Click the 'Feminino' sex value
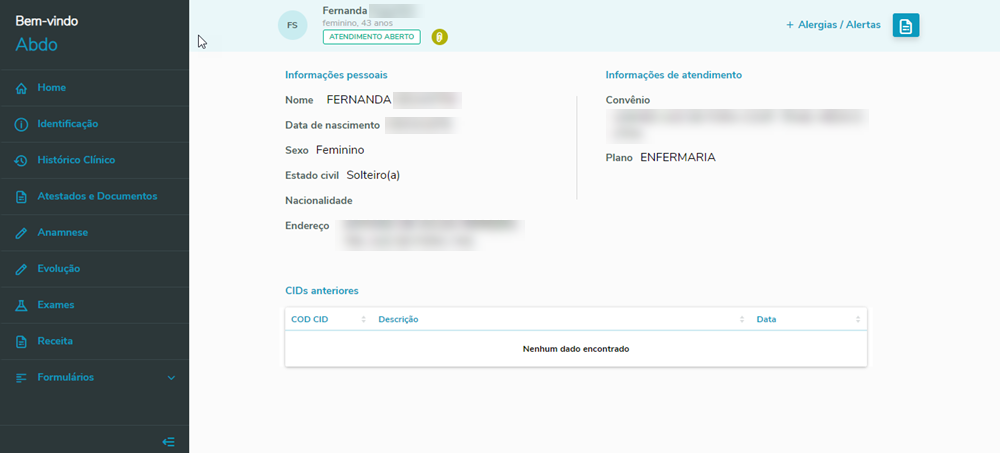The width and height of the screenshot is (1000, 453). 340,151
